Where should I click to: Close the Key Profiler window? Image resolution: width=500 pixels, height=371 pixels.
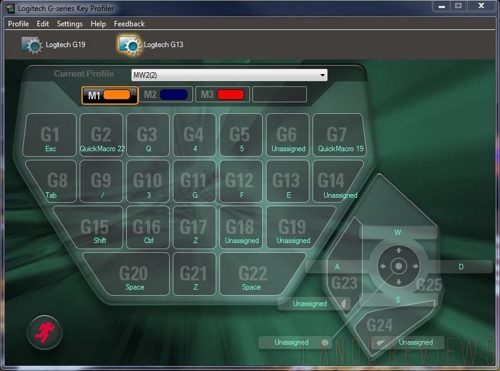(x=481, y=6)
